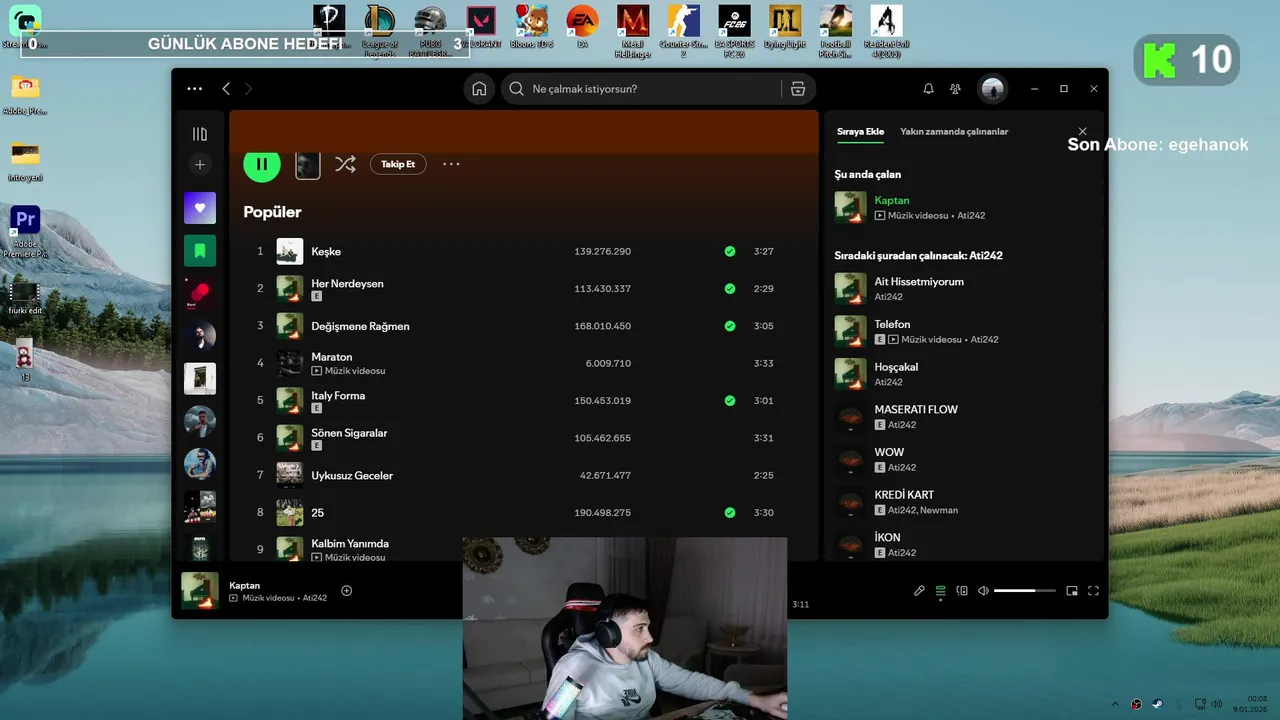Viewport: 1280px width, 720px height.
Task: Enter full screen mode icon
Action: (1093, 591)
